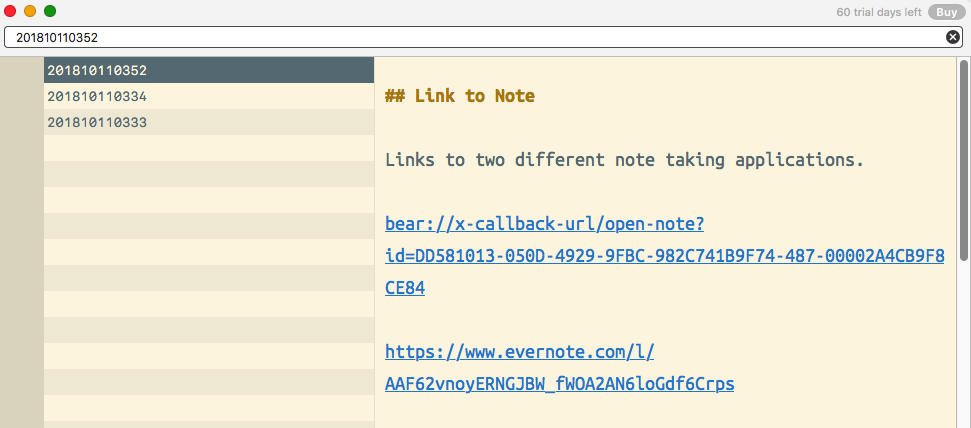971x428 pixels.
Task: Click first empty row below note list
Action: click(209, 148)
